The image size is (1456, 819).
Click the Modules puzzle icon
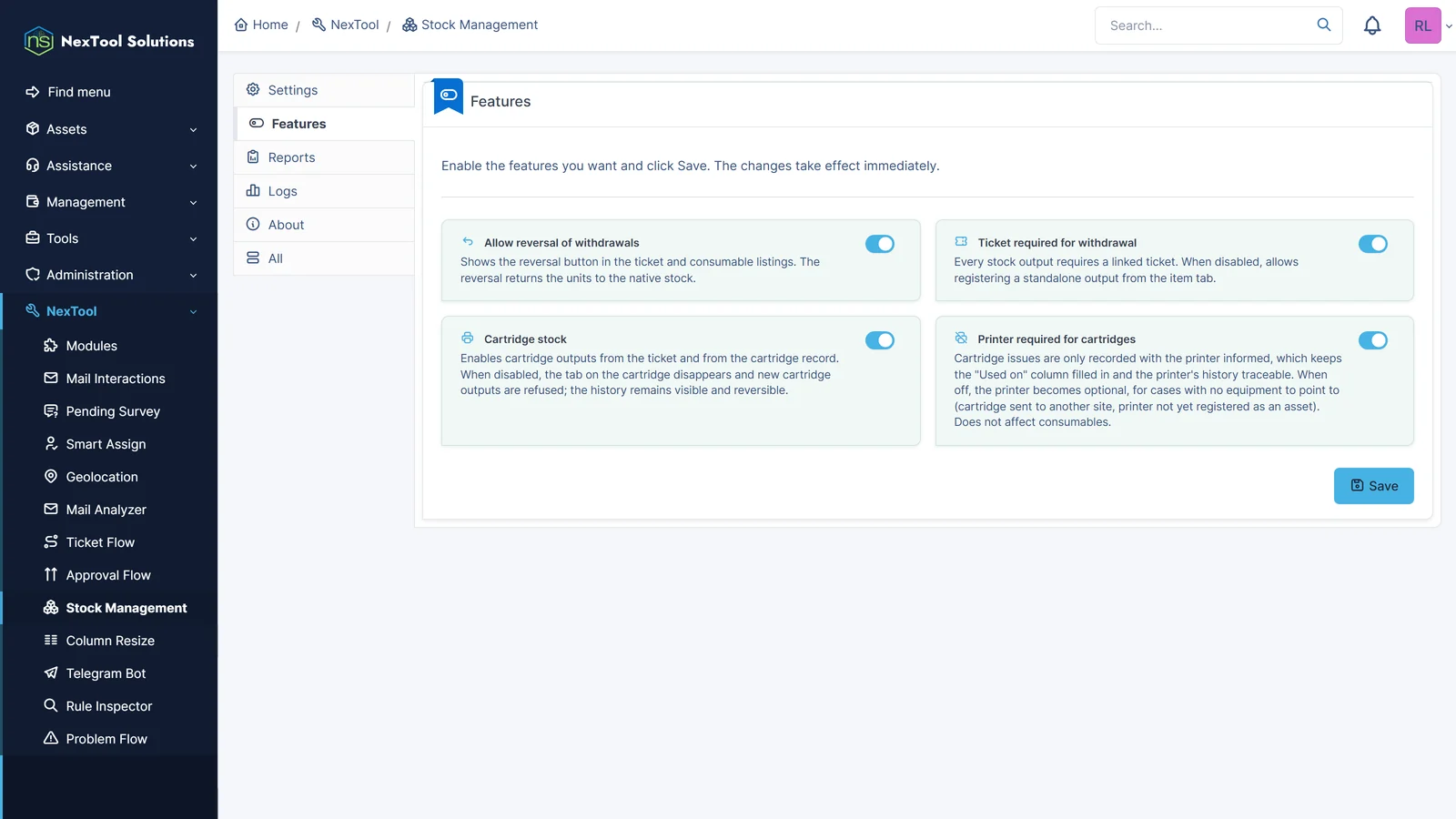coord(51,346)
